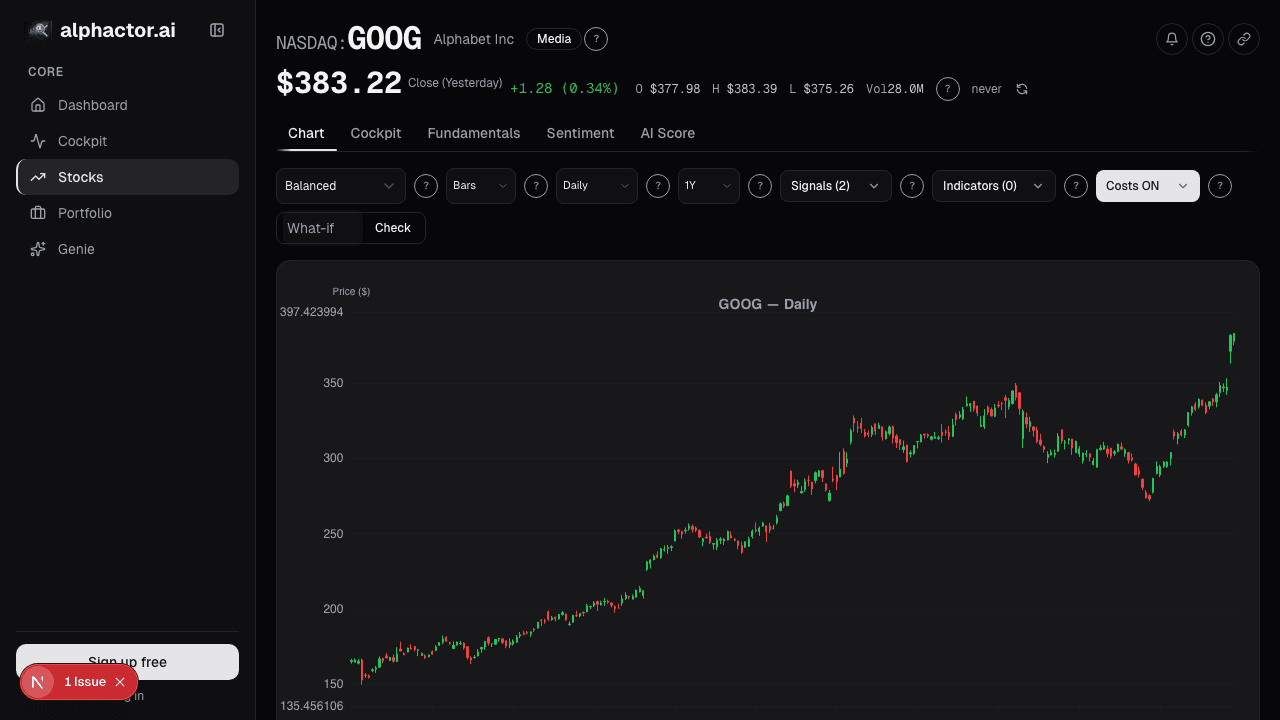
Task: Open help icon after Signals dropdown
Action: pos(912,186)
